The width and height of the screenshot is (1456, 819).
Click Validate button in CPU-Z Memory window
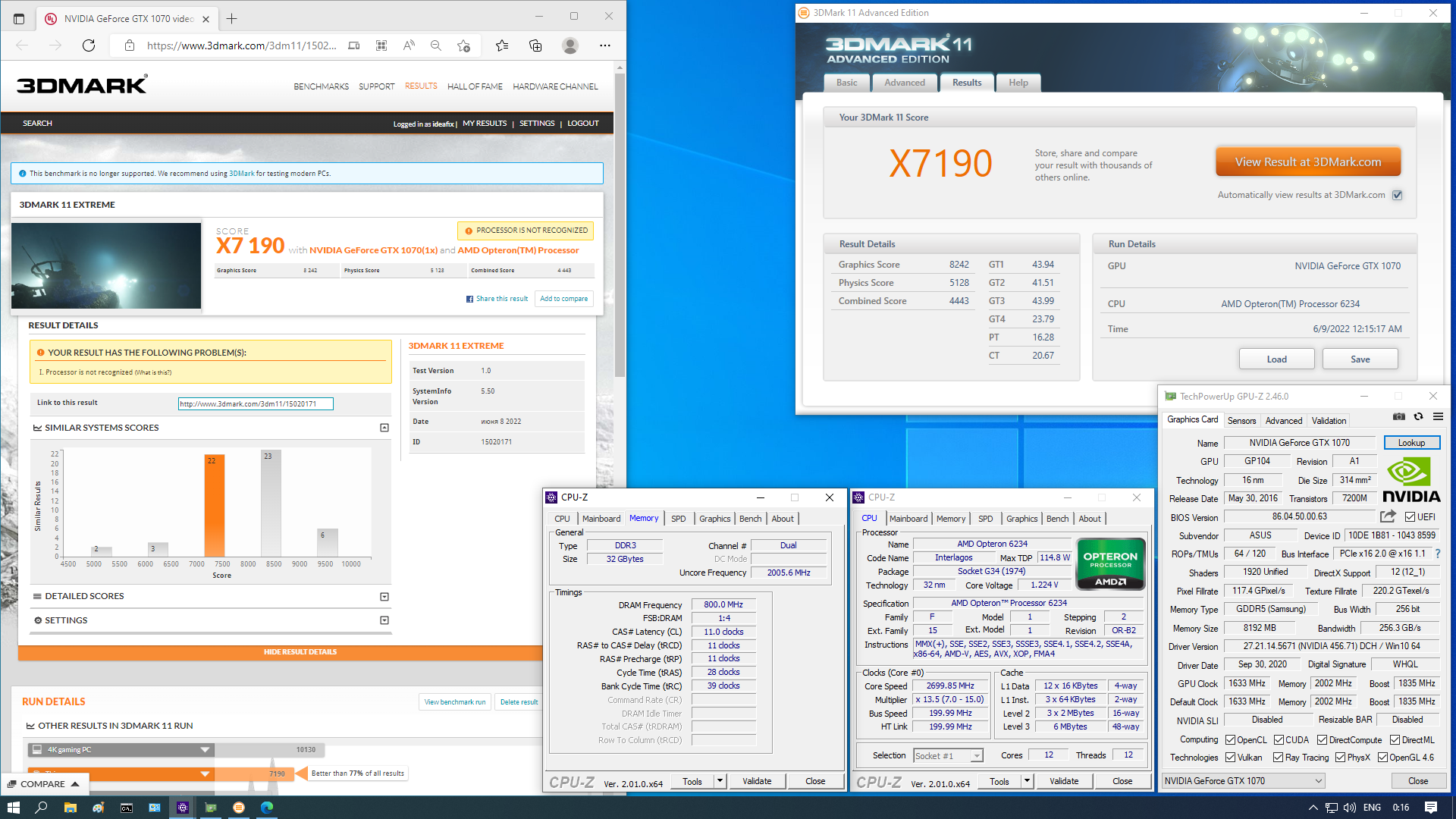756,781
